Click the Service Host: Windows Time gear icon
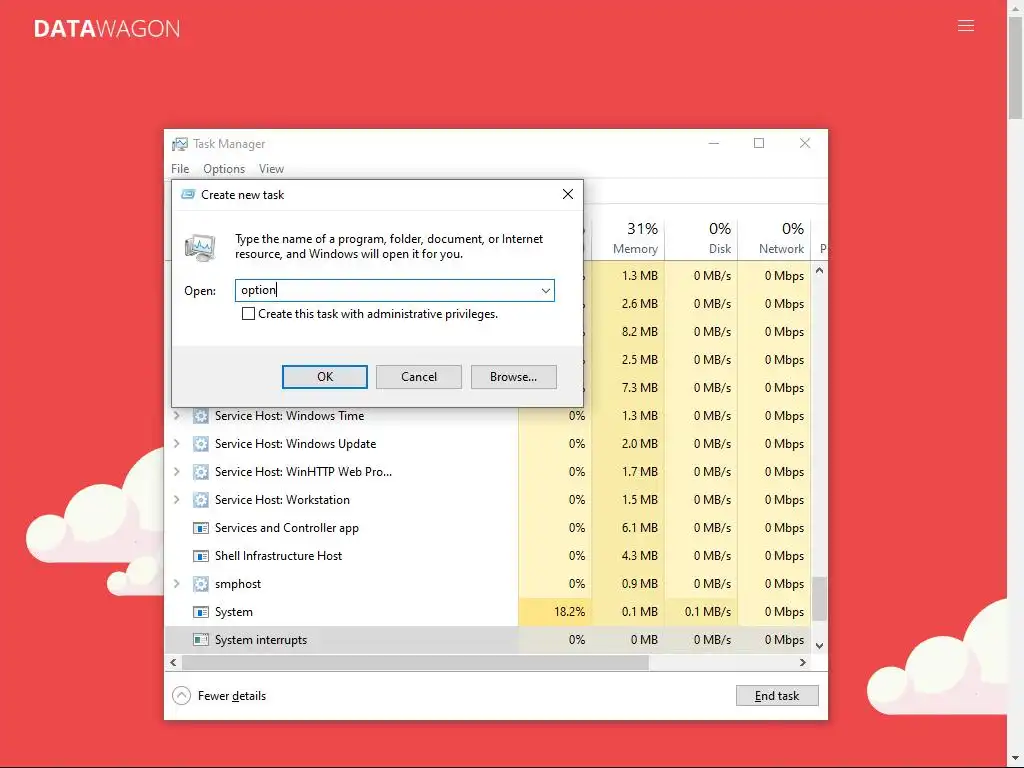Image resolution: width=1024 pixels, height=768 pixels. click(x=200, y=416)
